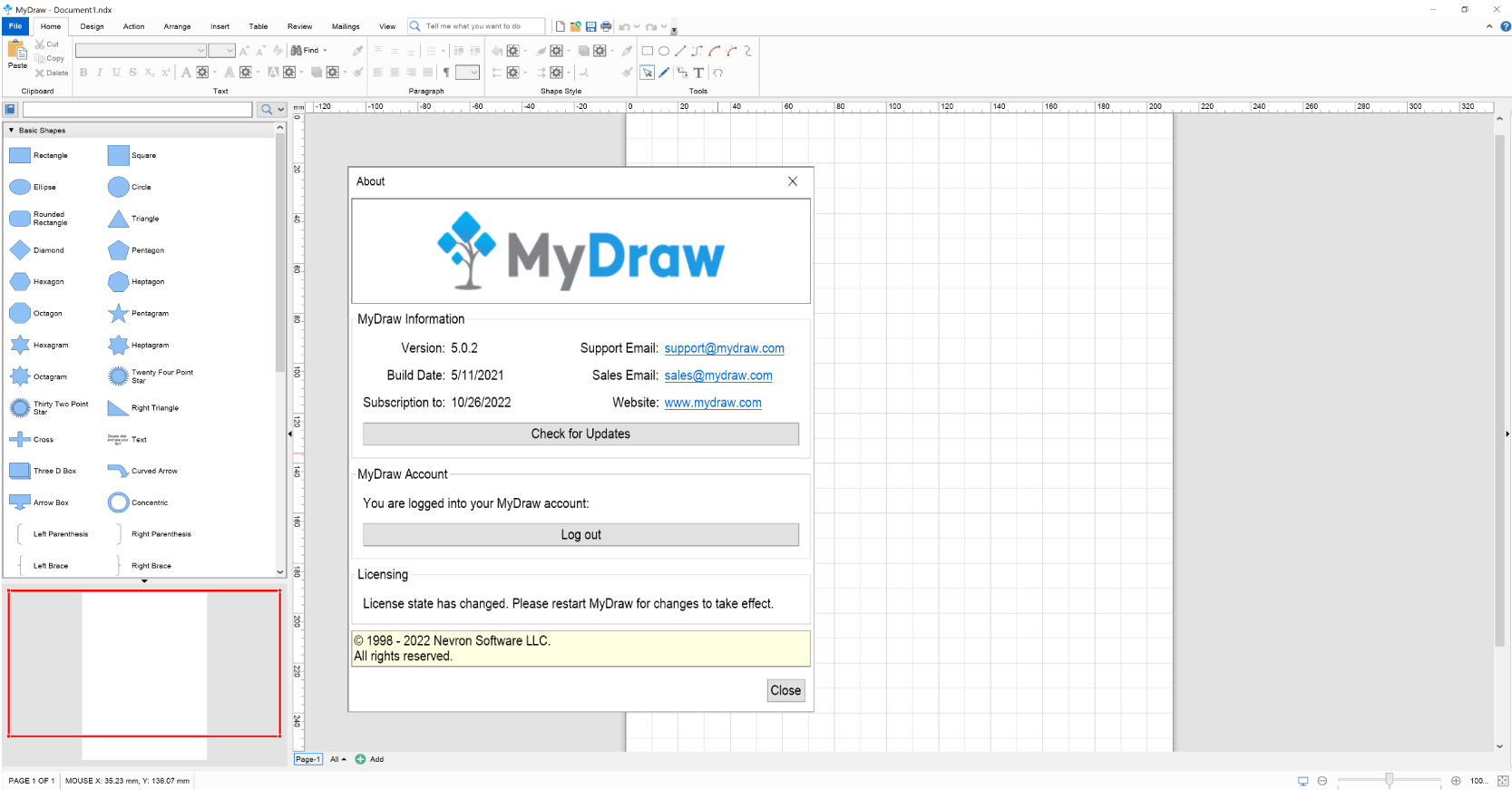The height and width of the screenshot is (790, 1512).
Task: Collapse the Basic Shapes library section
Action: point(11,131)
